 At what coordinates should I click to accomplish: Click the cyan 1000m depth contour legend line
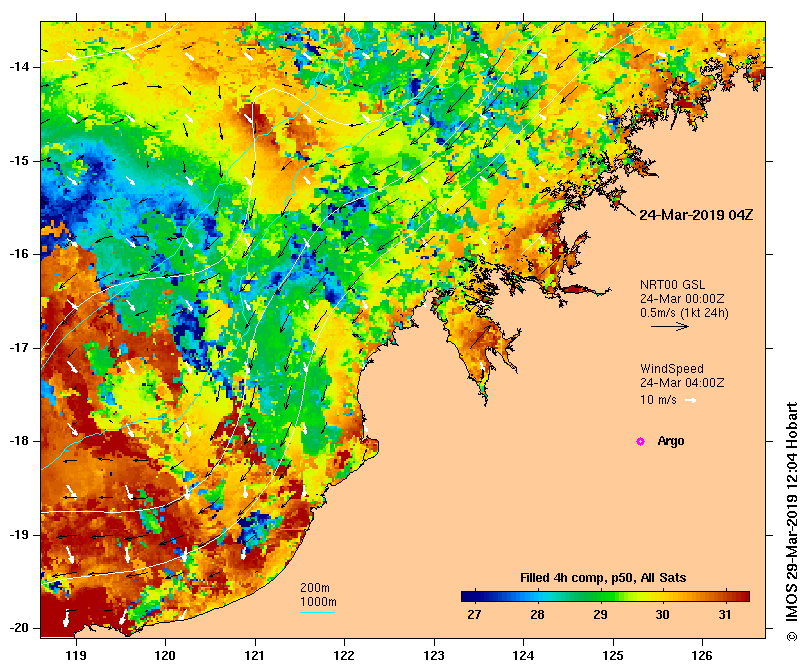pyautogui.click(x=317, y=613)
